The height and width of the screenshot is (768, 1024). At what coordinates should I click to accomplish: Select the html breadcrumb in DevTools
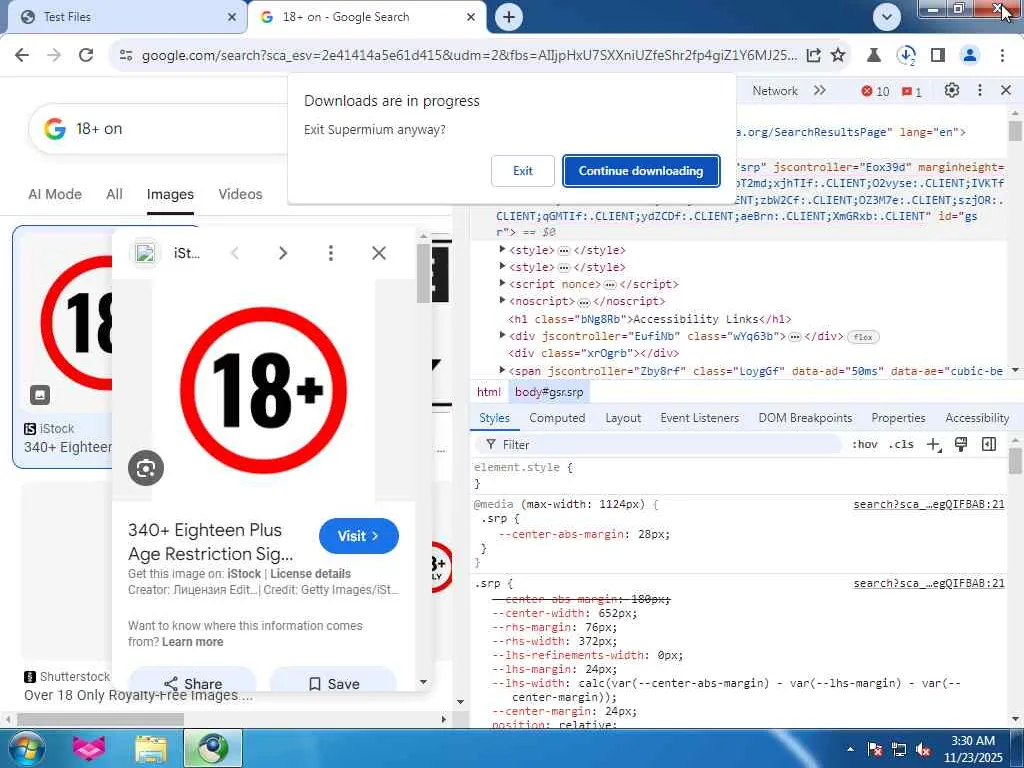[x=488, y=392]
